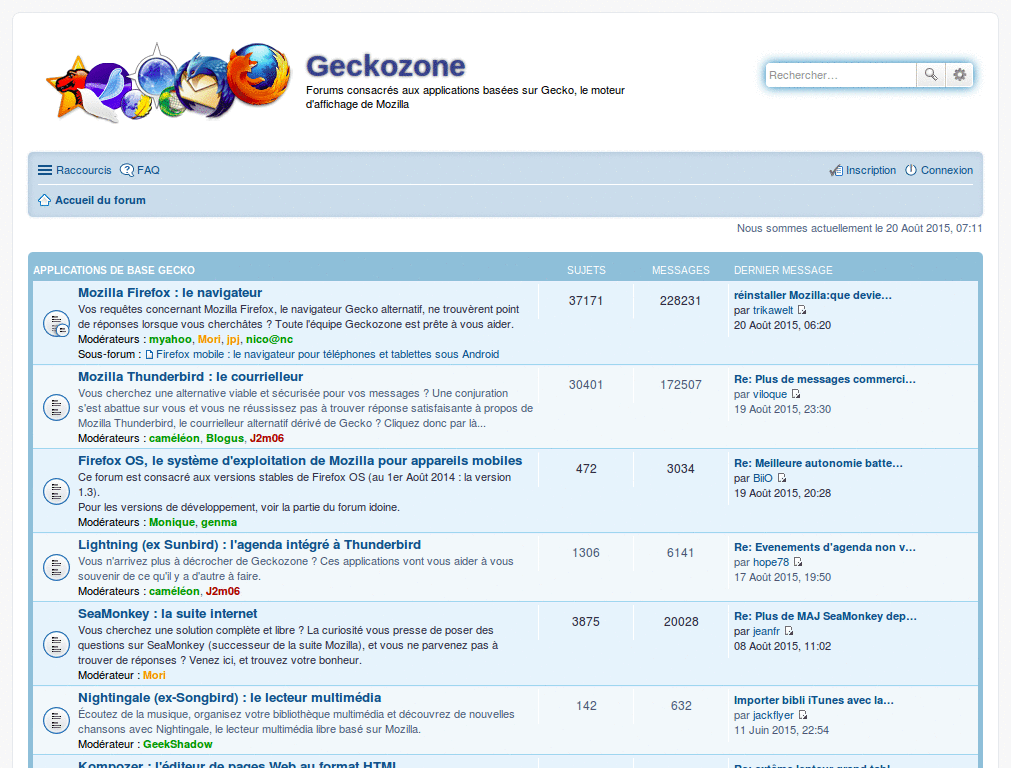Click the magnifier search button
Viewport: 1024px width, 768px height.
[x=931, y=74]
